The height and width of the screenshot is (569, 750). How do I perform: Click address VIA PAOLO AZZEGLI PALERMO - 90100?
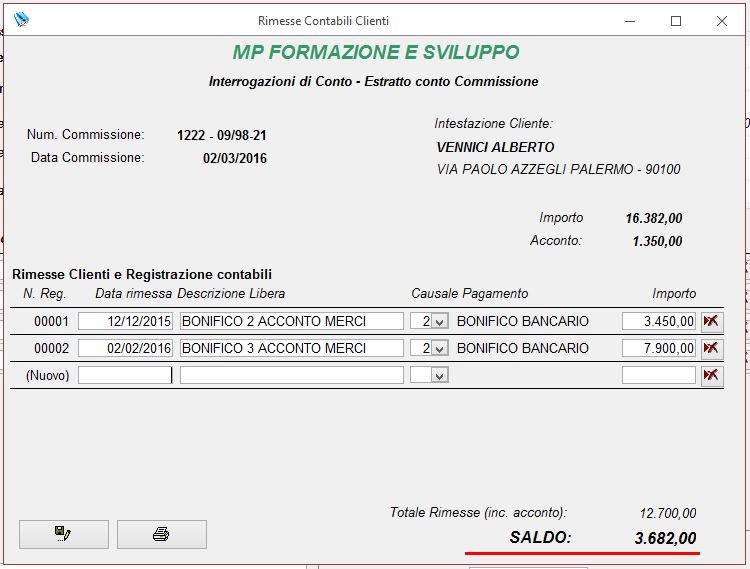coord(558,169)
